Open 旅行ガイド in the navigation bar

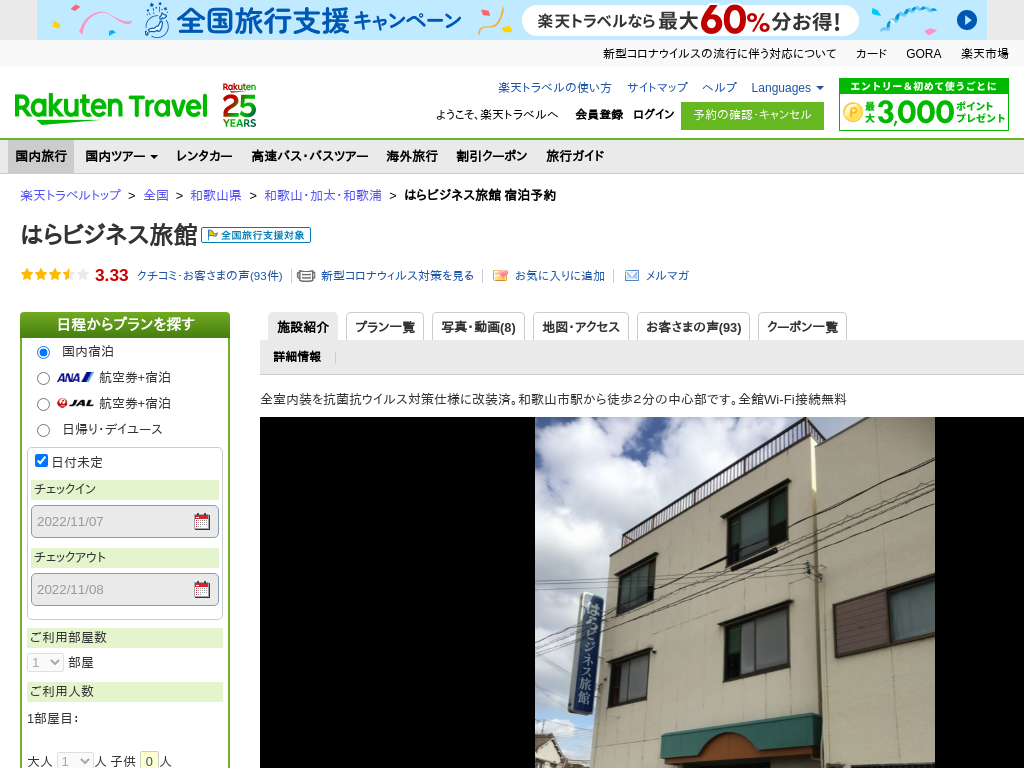pyautogui.click(x=575, y=156)
